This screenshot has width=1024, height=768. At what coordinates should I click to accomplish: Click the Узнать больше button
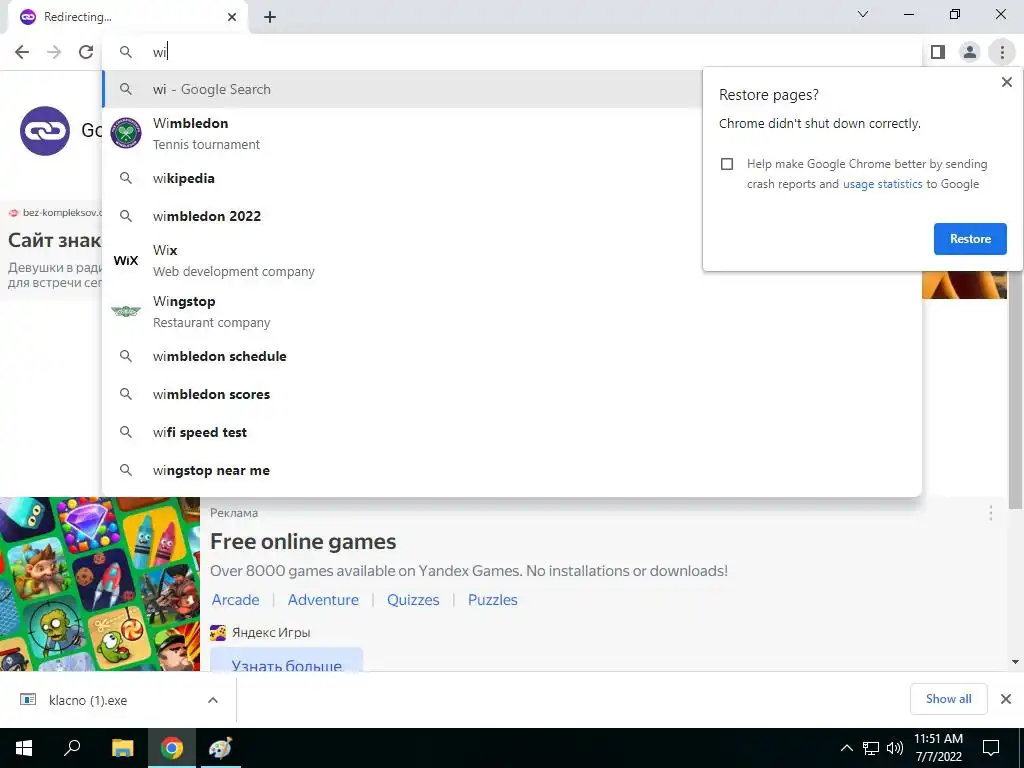286,660
